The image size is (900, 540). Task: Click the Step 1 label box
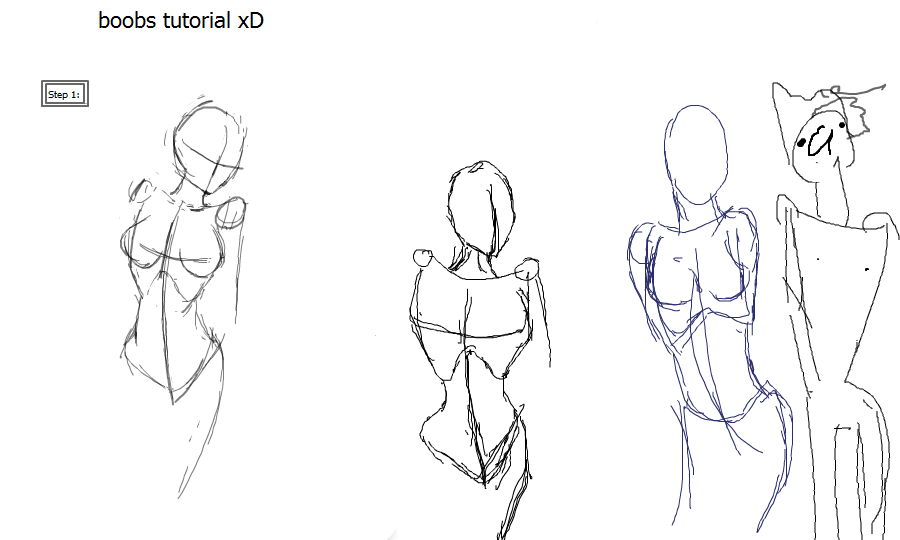64,94
